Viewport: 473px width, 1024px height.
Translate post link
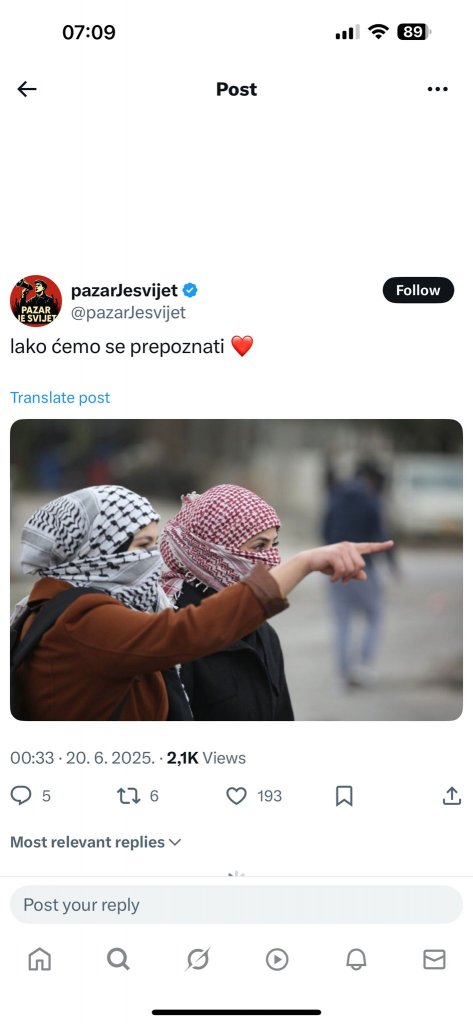60,398
